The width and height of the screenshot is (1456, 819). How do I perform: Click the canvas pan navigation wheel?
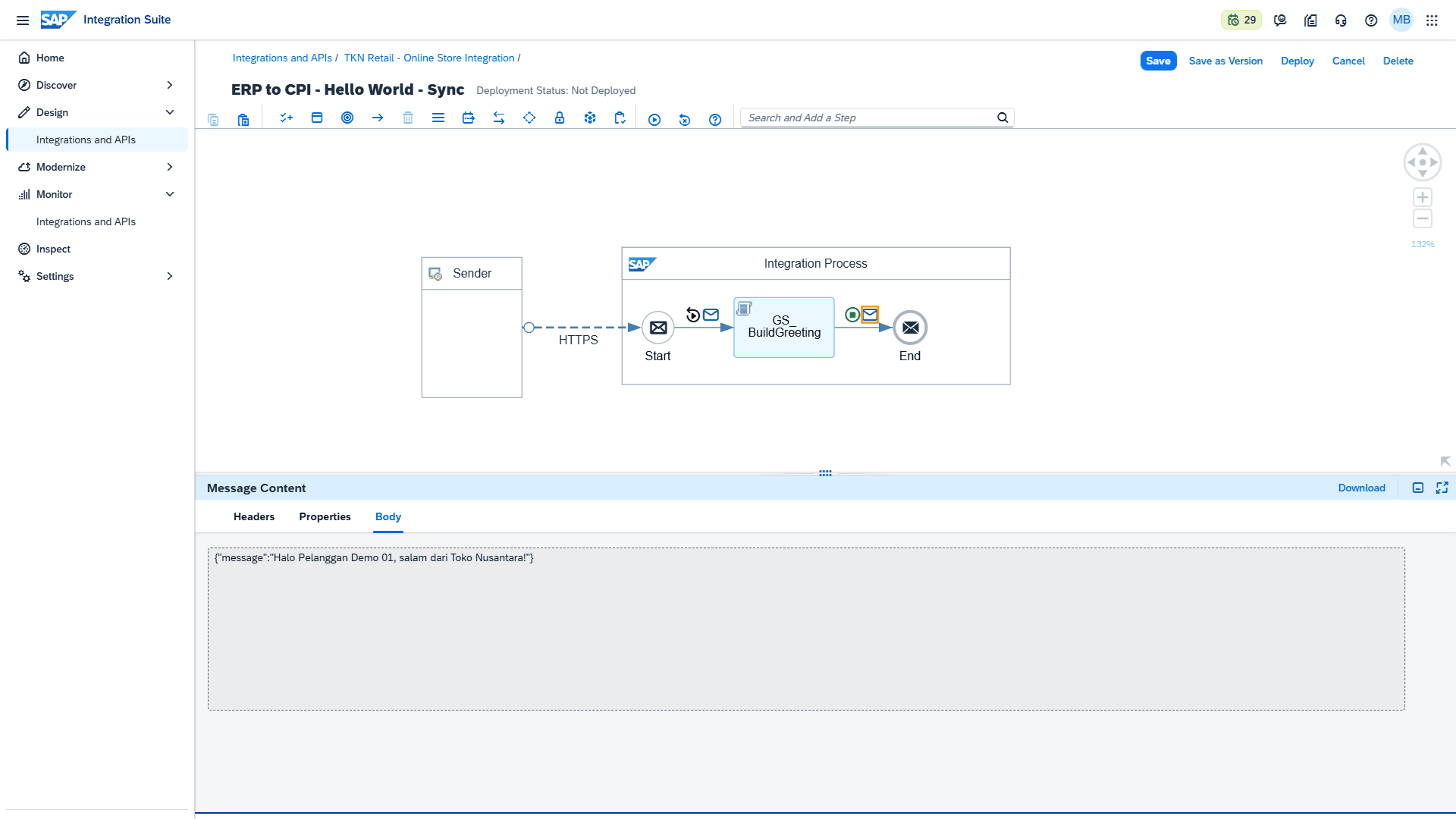pyautogui.click(x=1423, y=162)
